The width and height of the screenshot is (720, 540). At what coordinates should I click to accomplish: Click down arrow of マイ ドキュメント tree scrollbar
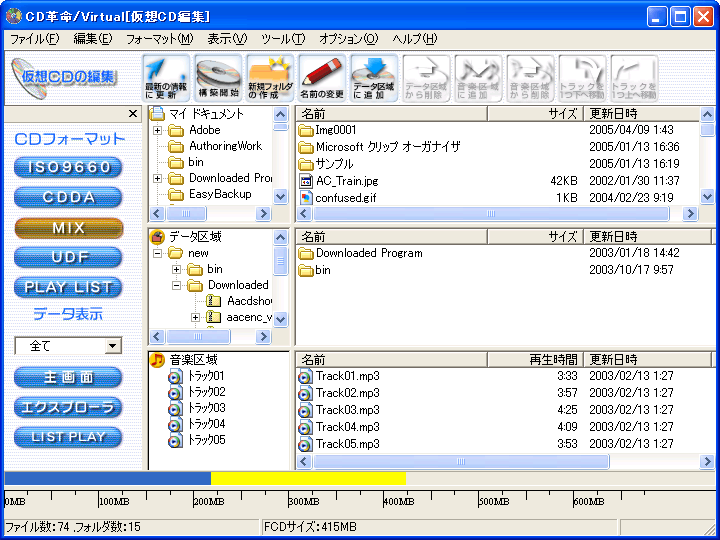coord(281,197)
